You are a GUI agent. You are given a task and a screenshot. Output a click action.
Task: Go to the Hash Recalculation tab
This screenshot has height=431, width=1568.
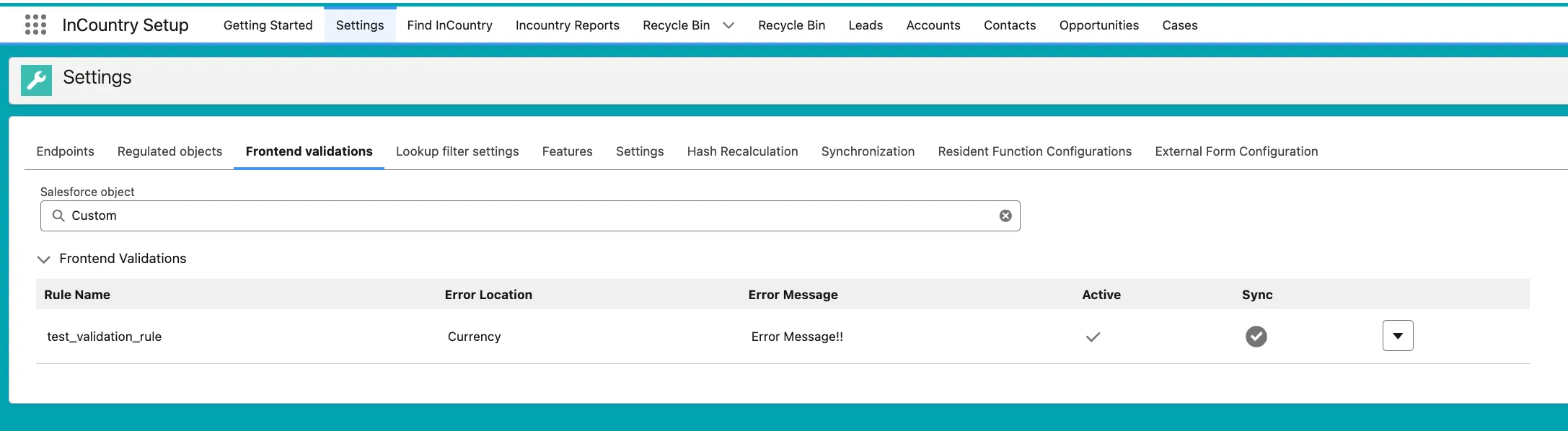point(742,151)
